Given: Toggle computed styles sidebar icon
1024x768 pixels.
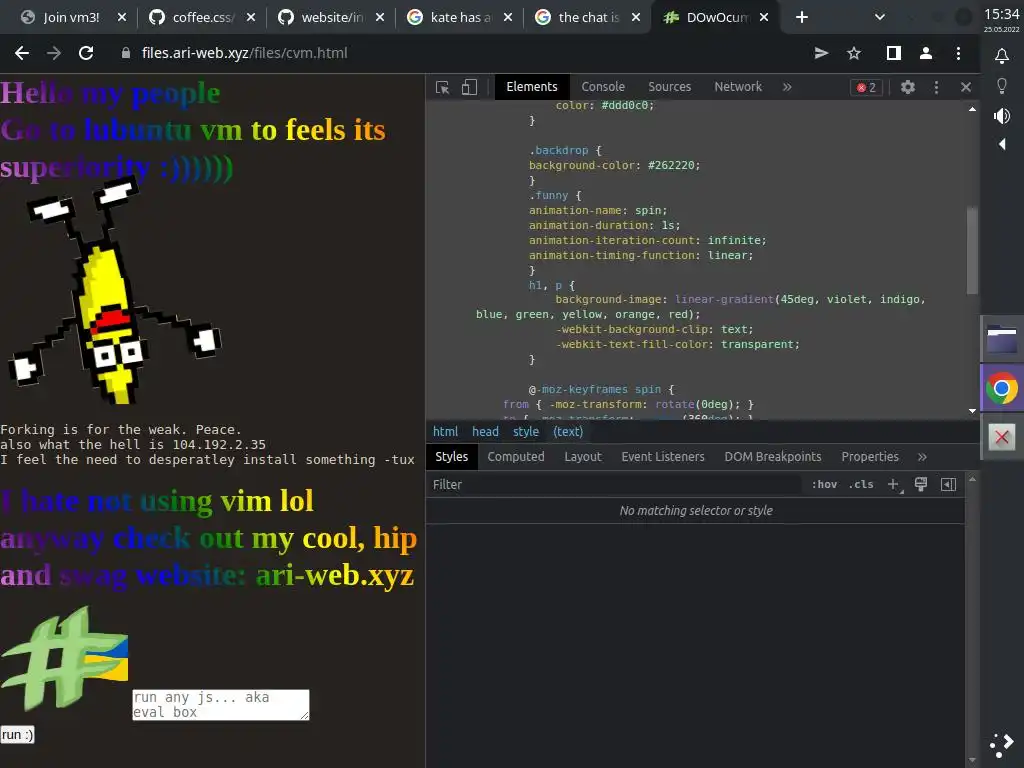Looking at the screenshot, I should 948,485.
